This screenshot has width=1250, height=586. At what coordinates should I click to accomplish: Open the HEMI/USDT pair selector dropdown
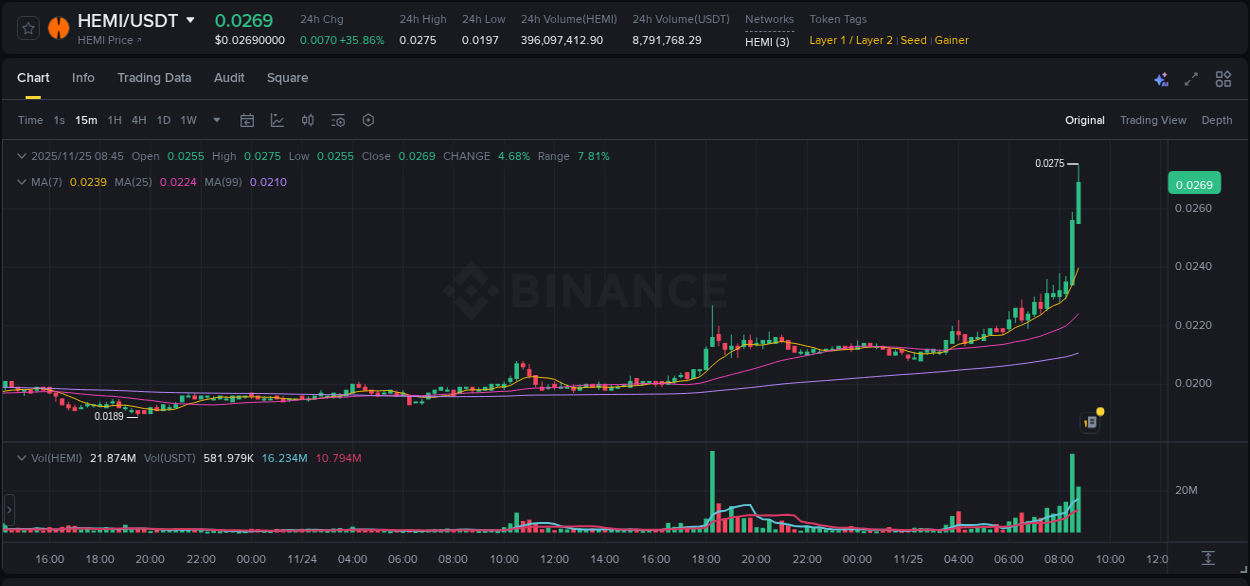[190, 20]
